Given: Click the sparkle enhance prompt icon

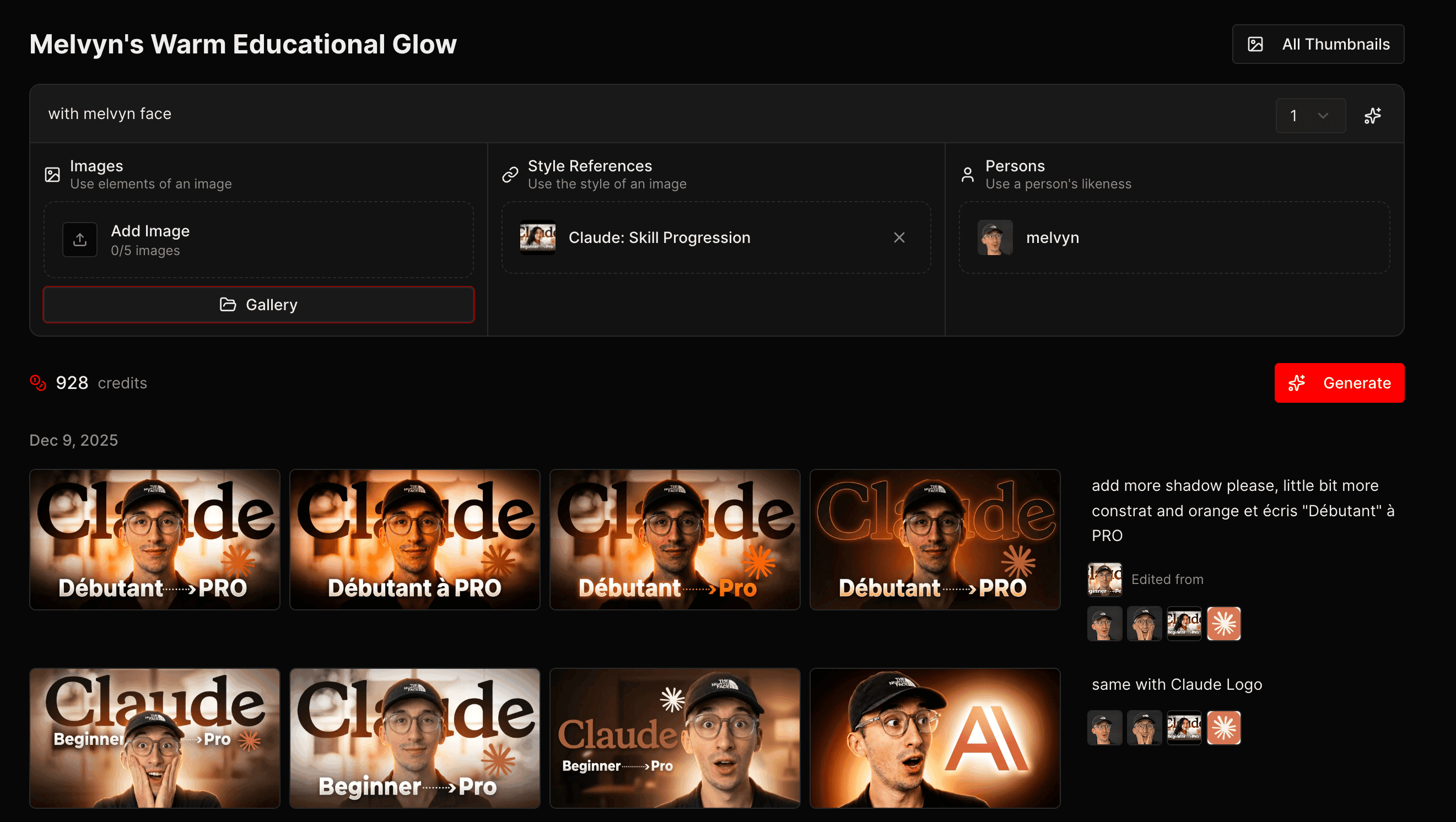Looking at the screenshot, I should point(1372,116).
